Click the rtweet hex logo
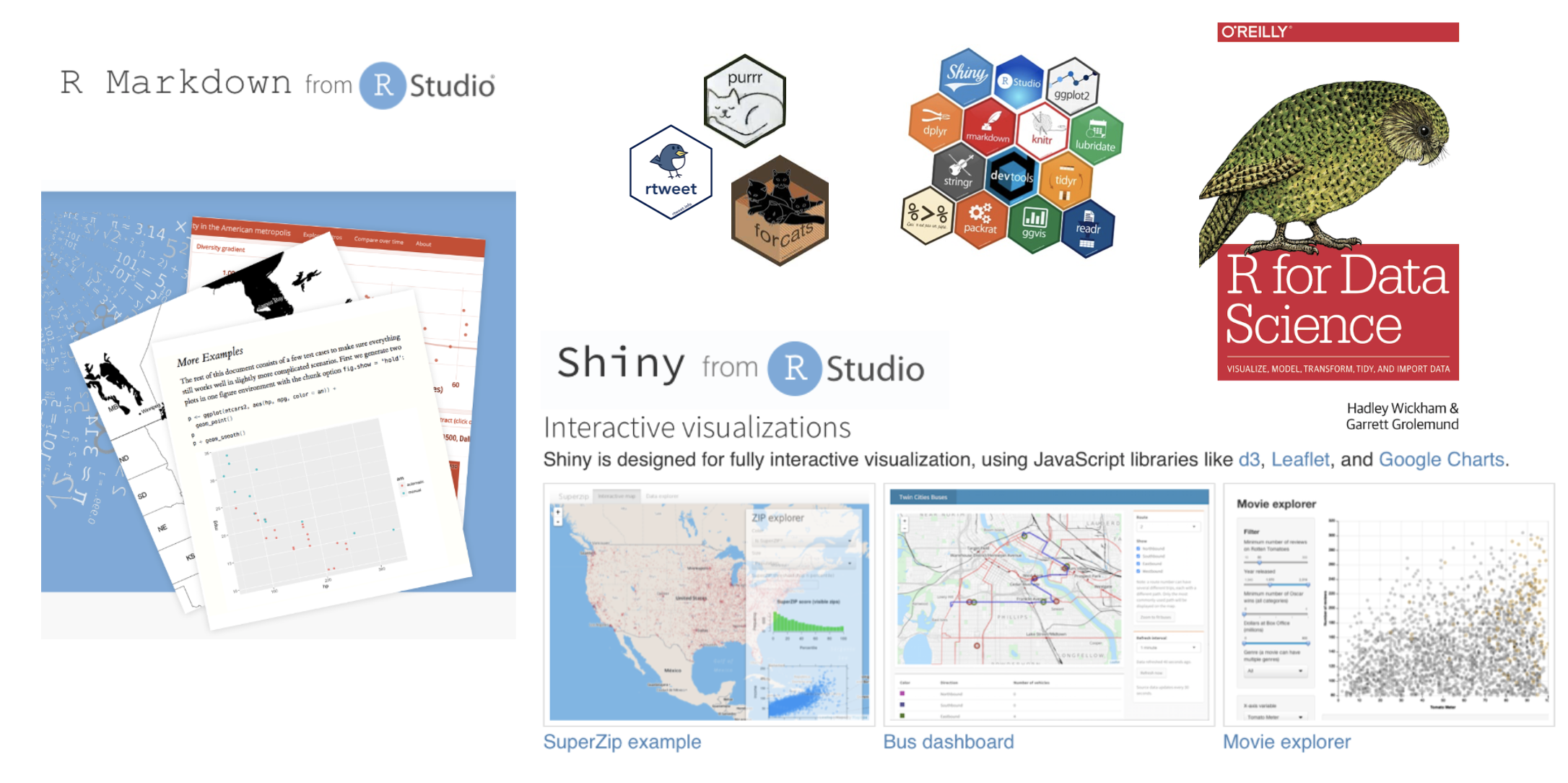The image size is (1568, 783). tap(671, 172)
